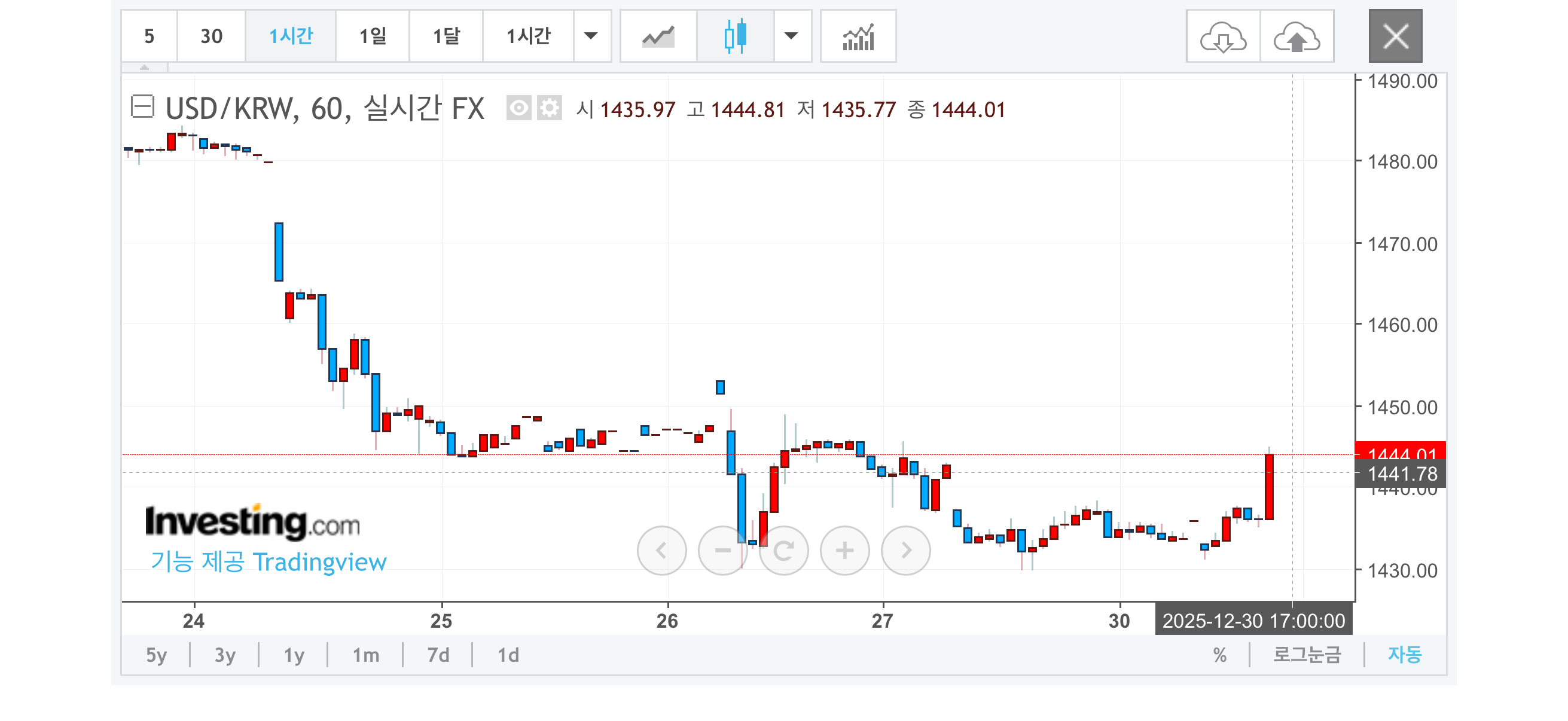
Task: Click the 1441.78 crosshair price label
Action: 1401,473
